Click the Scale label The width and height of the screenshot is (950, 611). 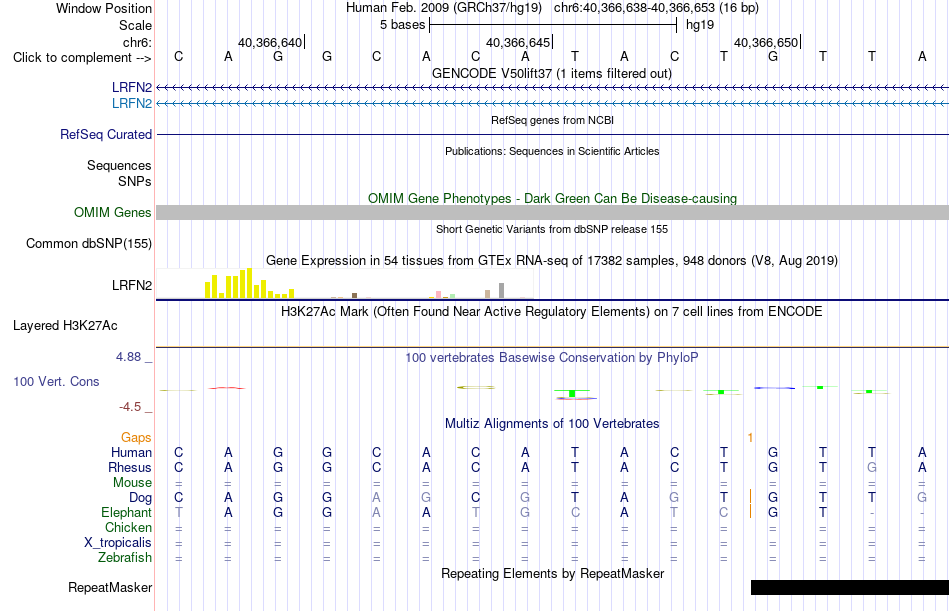(x=135, y=25)
